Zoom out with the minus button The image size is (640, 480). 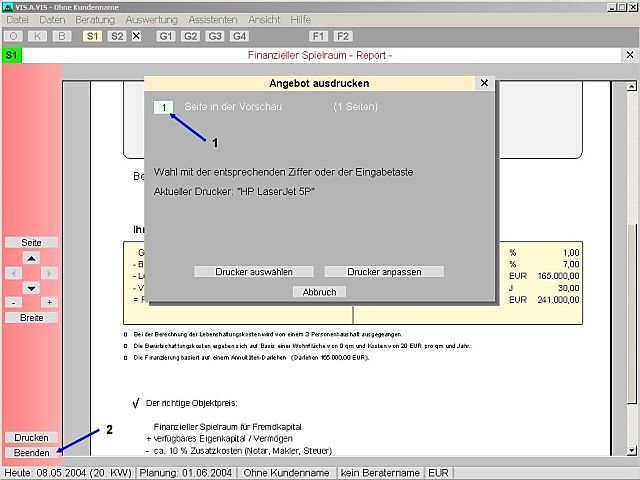tap(13, 302)
